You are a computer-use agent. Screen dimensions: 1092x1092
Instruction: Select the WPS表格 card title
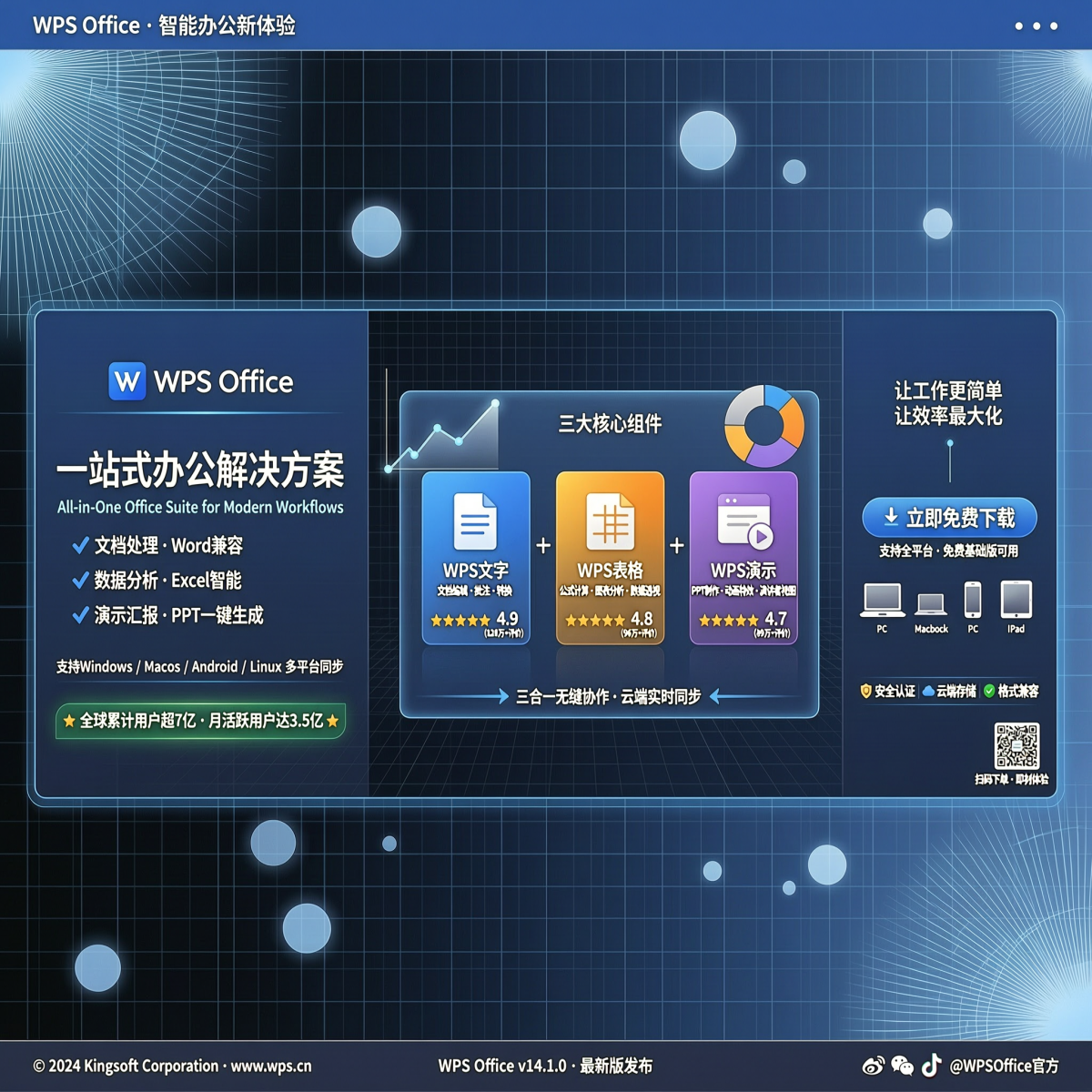coord(610,571)
